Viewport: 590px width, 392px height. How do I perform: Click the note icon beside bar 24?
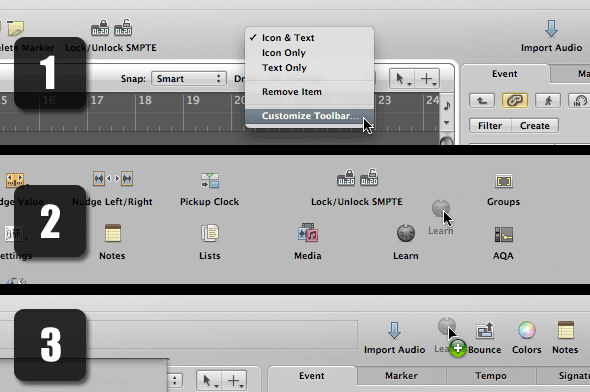pos(447,106)
